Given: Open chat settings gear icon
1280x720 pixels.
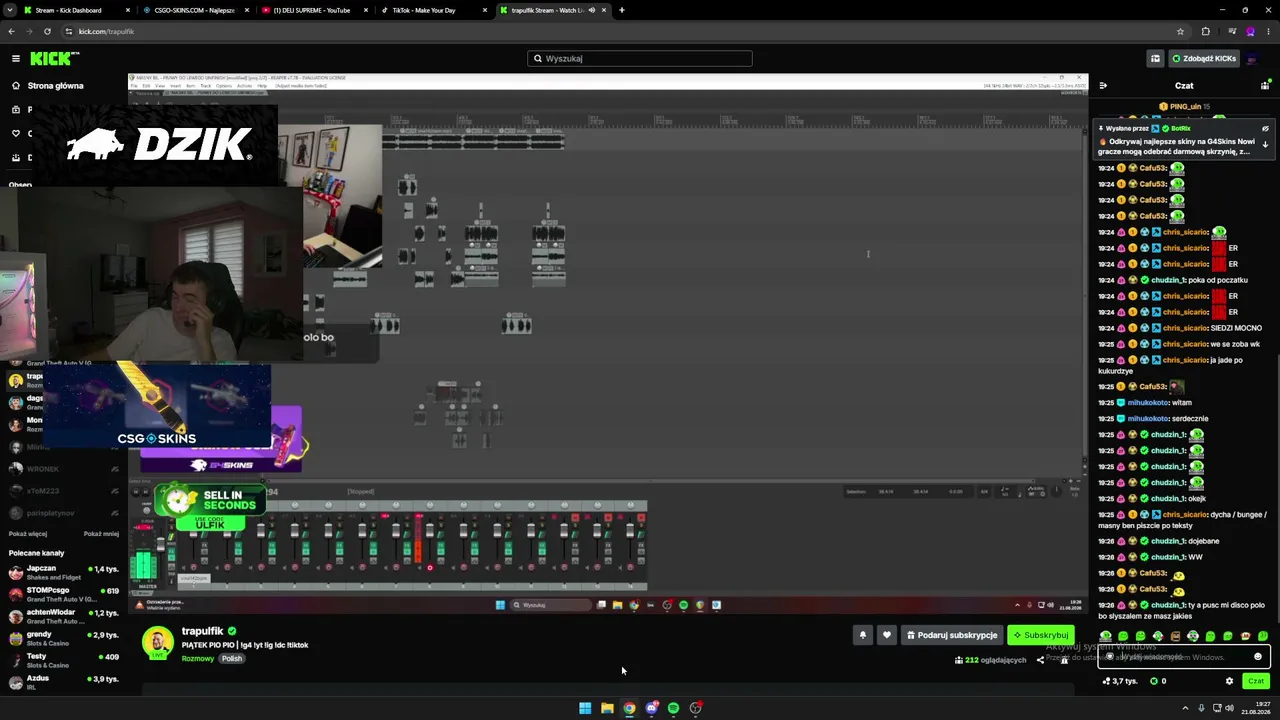Looking at the screenshot, I should (x=1230, y=681).
